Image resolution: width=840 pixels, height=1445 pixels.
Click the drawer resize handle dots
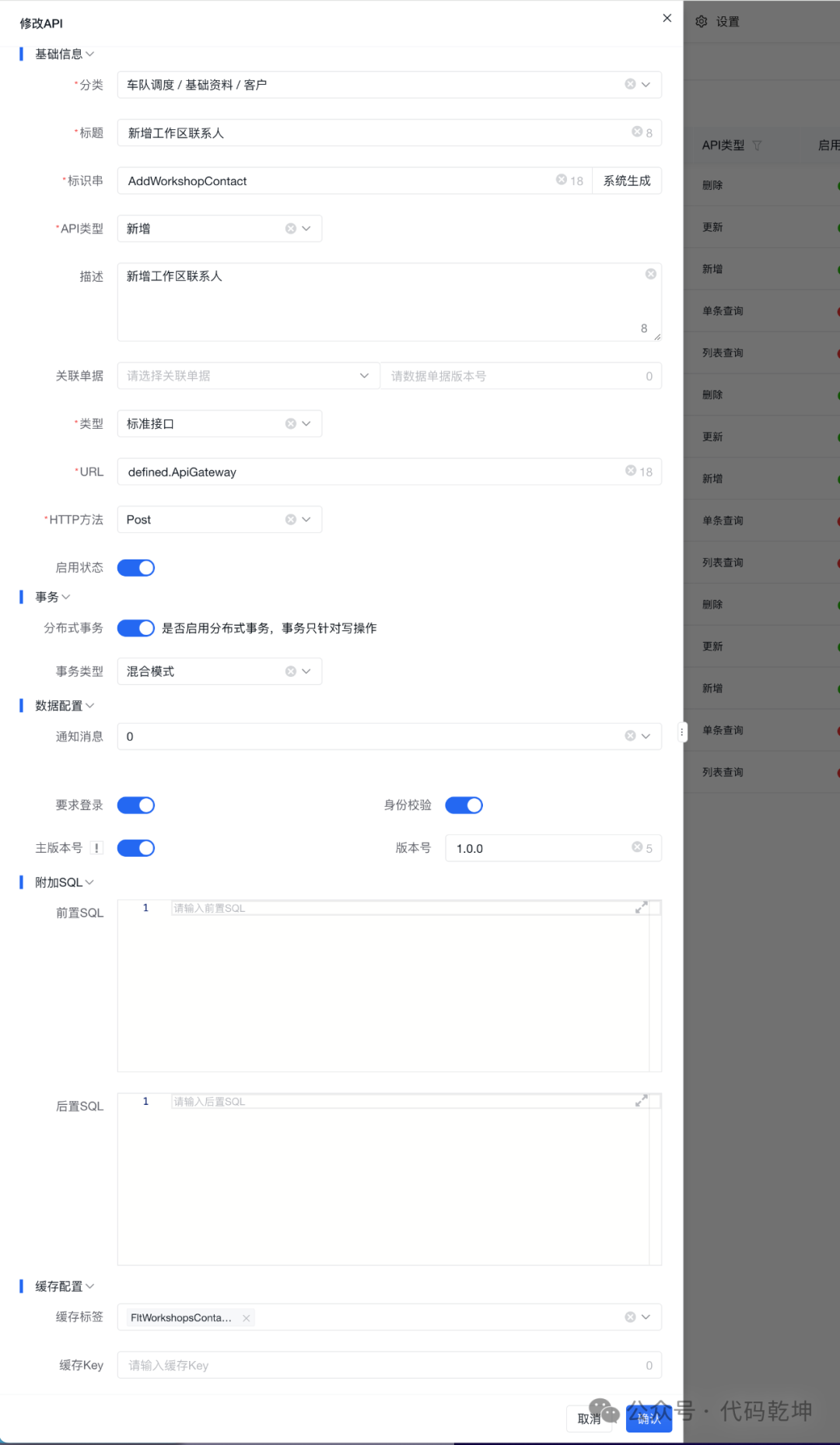point(682,731)
